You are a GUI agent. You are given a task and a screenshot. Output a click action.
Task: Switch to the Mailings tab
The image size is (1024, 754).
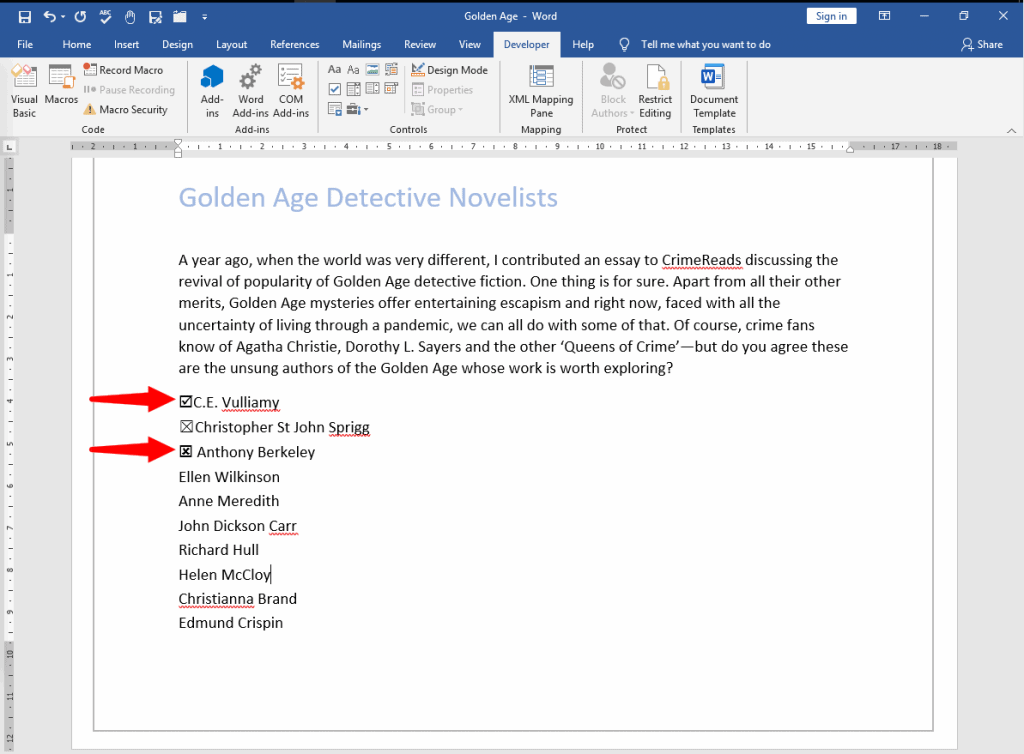tap(361, 44)
